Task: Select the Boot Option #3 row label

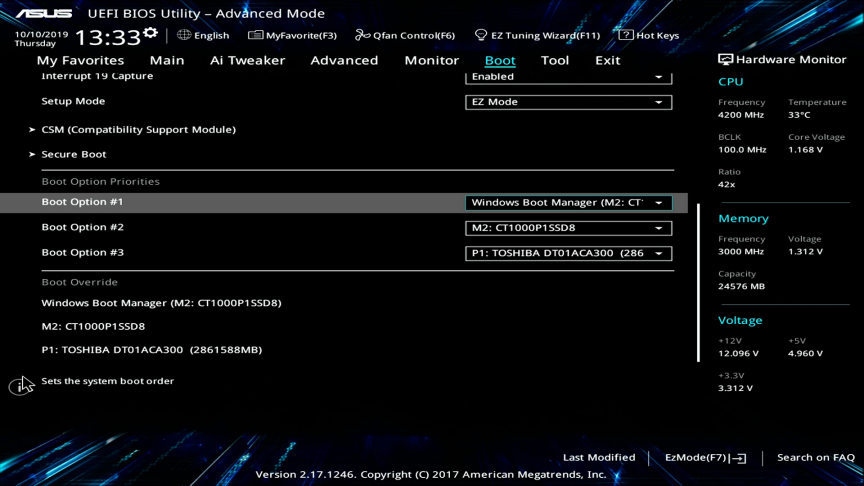Action: click(82, 252)
